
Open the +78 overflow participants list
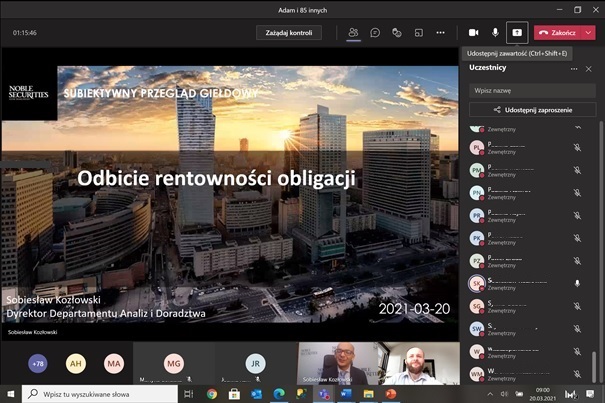point(38,364)
